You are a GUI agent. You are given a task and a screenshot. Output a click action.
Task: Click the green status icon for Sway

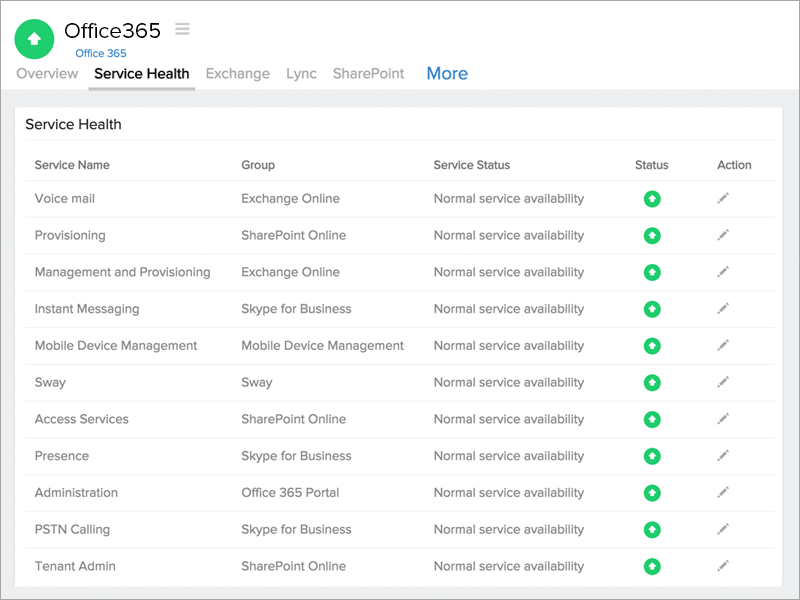pyautogui.click(x=652, y=383)
